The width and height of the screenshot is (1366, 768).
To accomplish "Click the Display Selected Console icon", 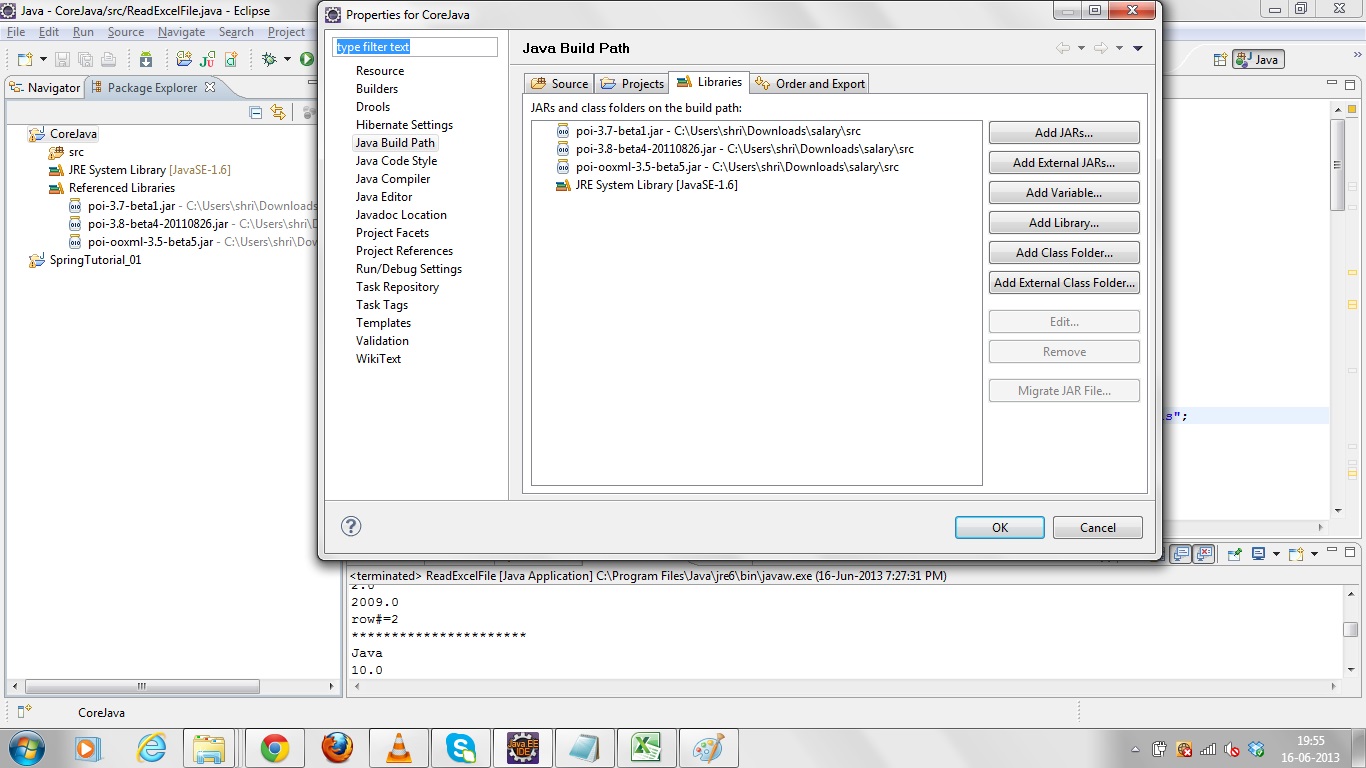I will 1259,553.
